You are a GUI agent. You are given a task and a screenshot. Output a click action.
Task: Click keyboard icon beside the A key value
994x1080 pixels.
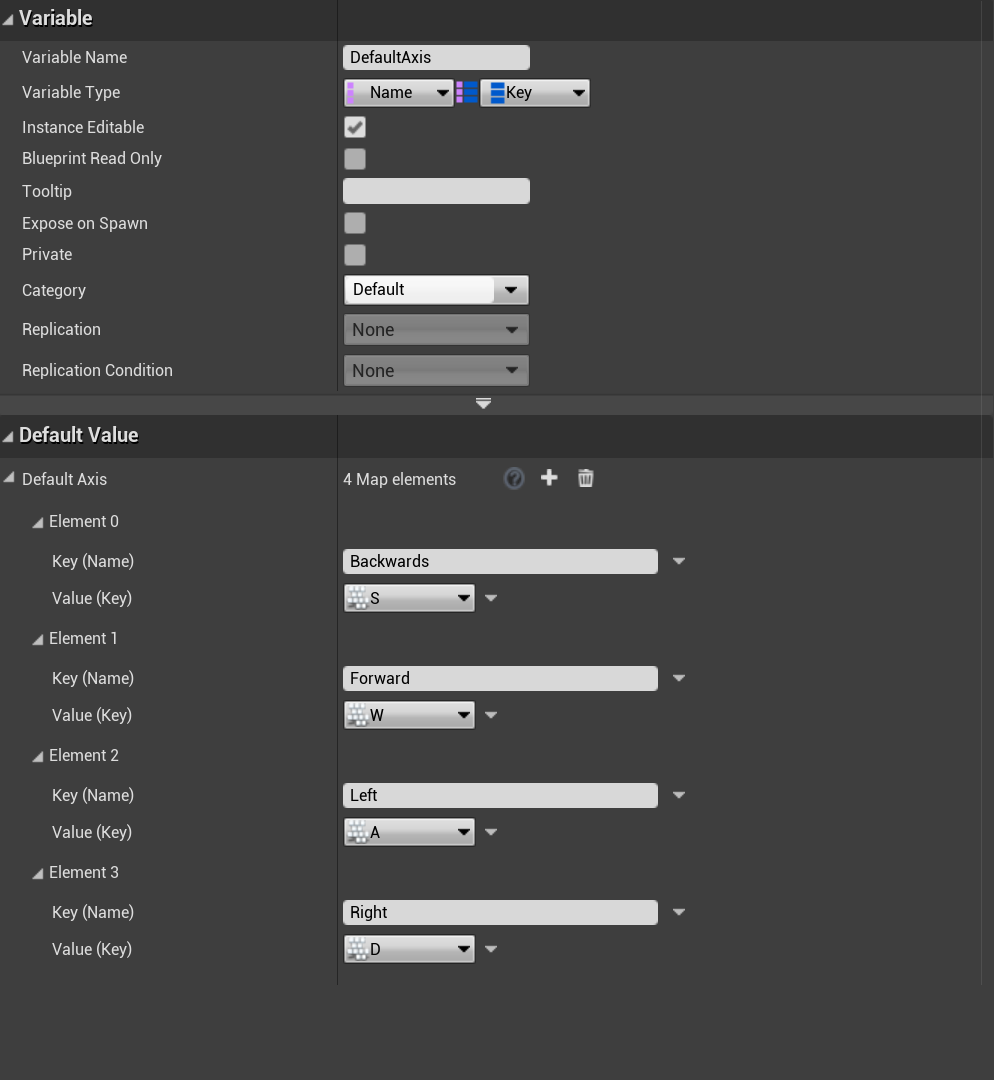357,832
